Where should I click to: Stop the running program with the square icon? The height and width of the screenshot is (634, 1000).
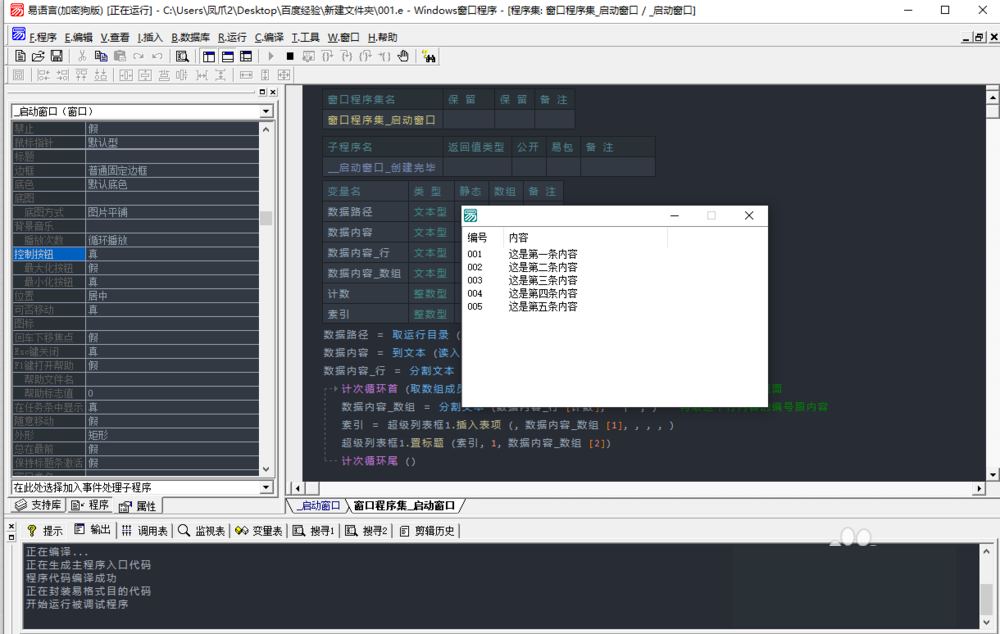tap(290, 56)
